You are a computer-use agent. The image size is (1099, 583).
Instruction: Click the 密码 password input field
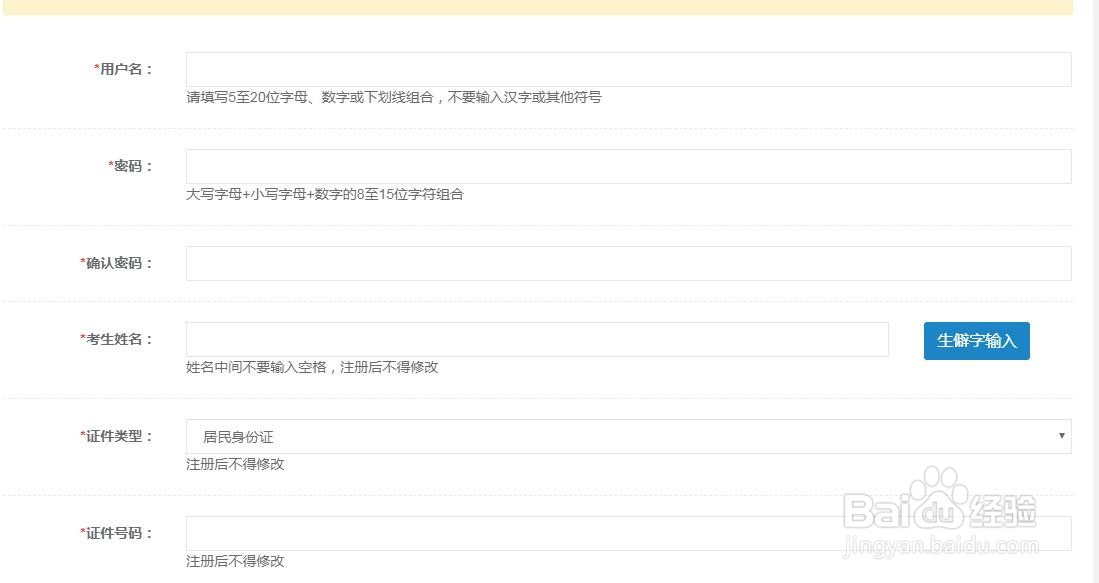626,166
